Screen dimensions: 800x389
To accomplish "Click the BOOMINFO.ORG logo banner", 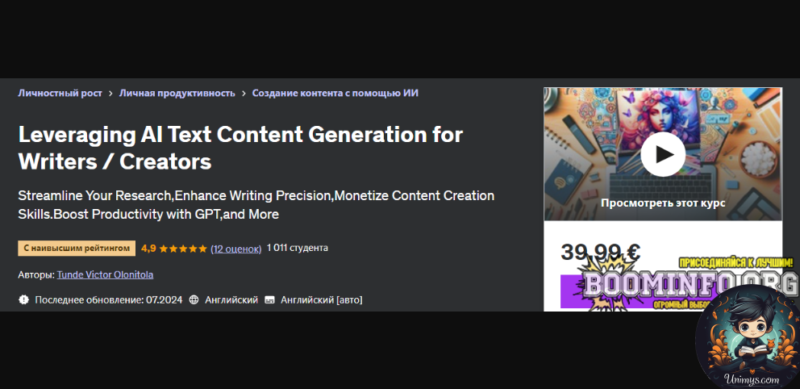I will [x=688, y=284].
